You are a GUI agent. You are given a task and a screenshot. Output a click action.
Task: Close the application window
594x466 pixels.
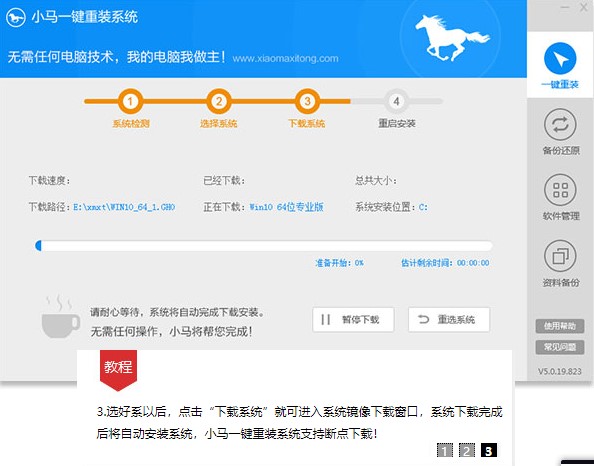click(x=584, y=7)
